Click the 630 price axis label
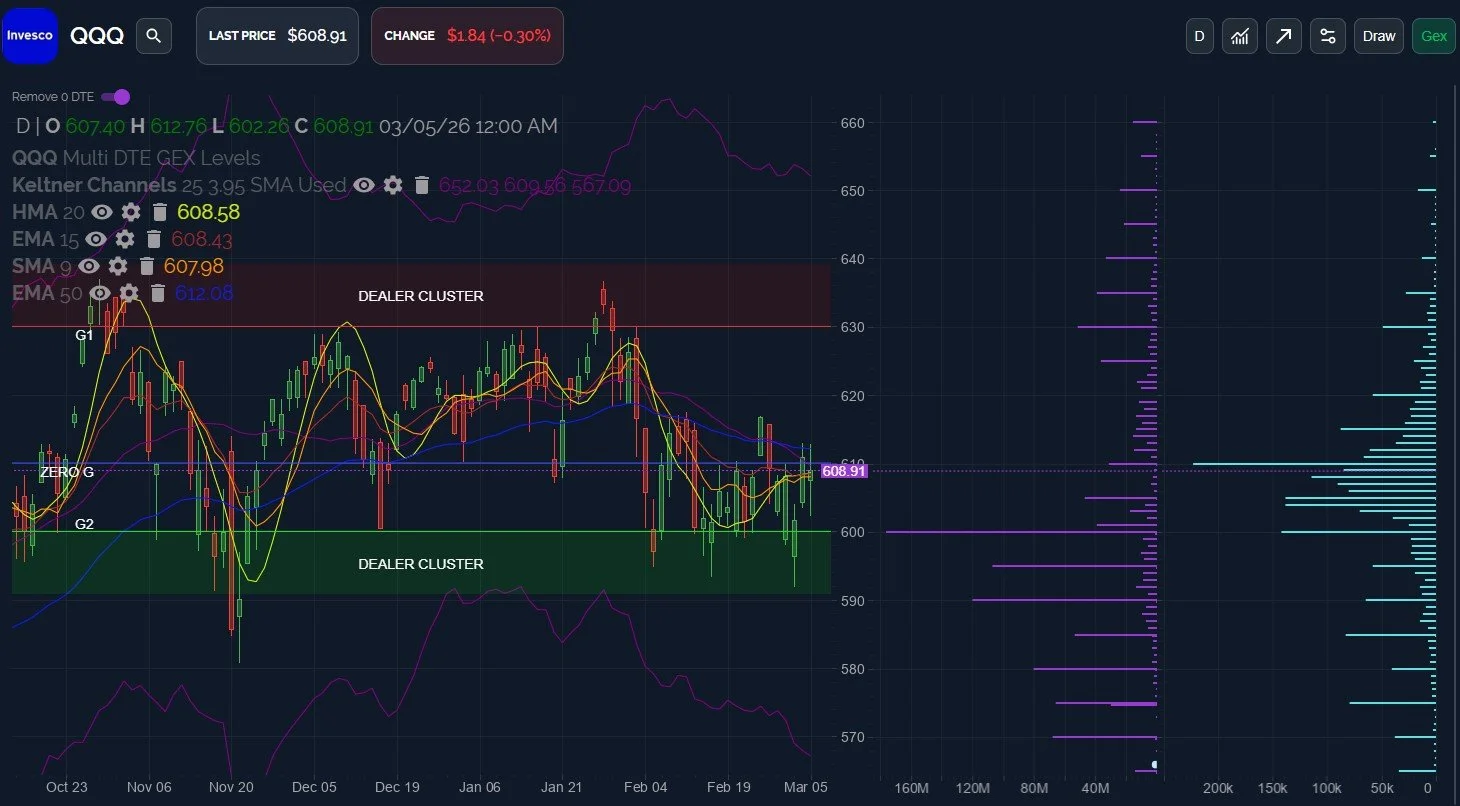The image size is (1460, 806). (852, 327)
